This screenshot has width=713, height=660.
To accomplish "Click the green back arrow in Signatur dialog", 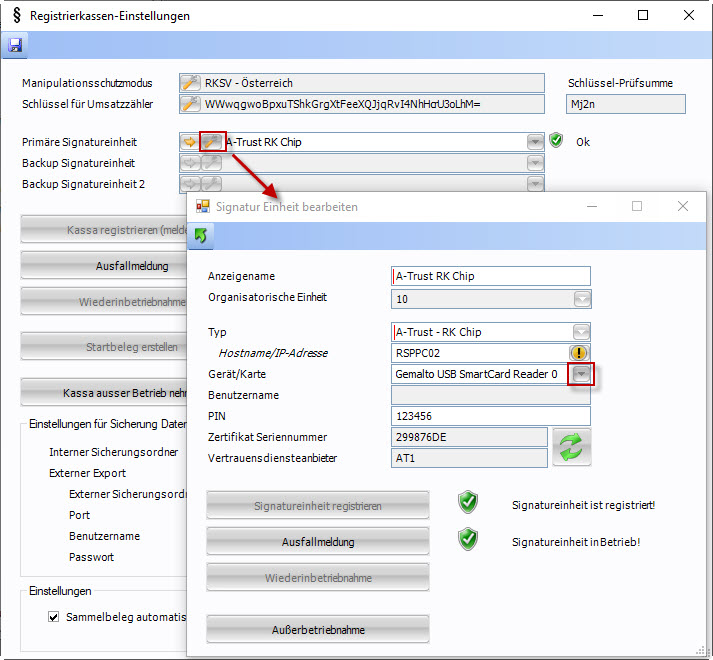I will [203, 235].
